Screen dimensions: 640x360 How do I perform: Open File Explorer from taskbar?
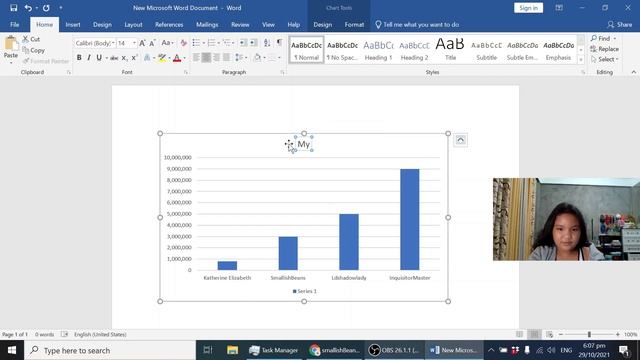(232, 350)
